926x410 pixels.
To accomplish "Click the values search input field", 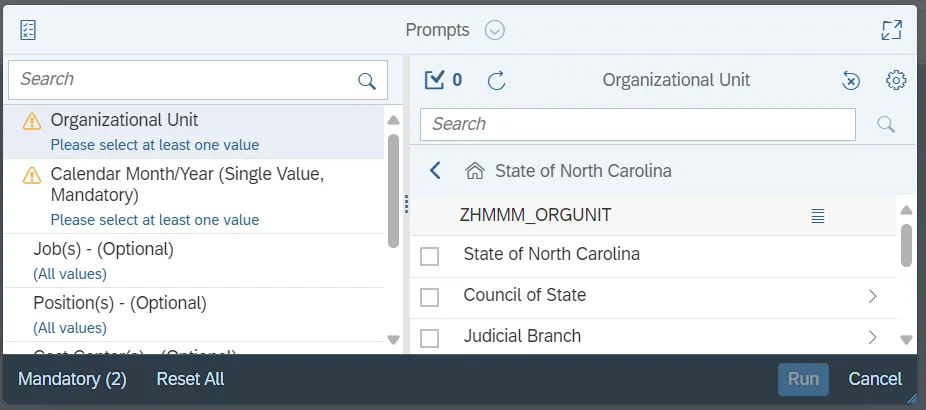I will click(637, 124).
